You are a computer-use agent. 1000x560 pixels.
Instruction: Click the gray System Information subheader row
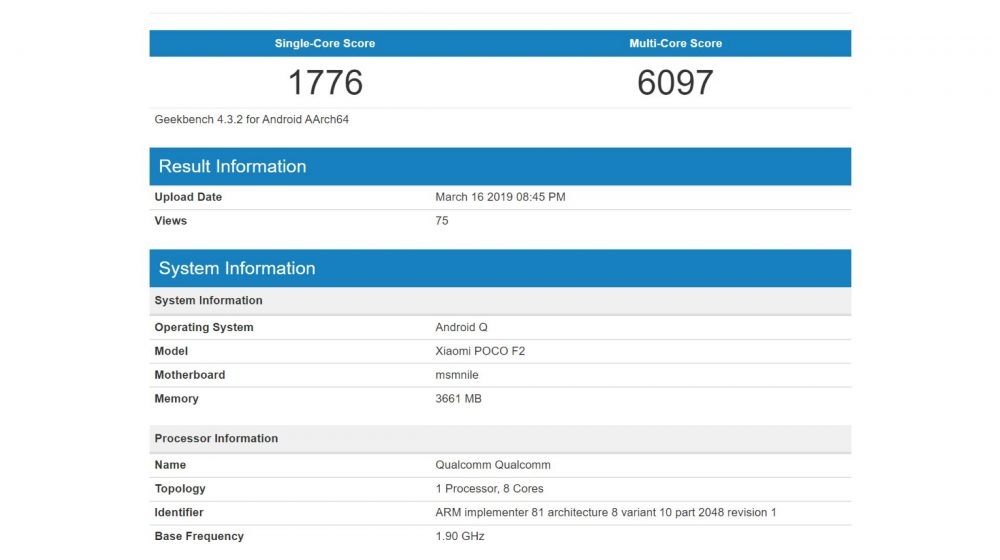coord(208,301)
